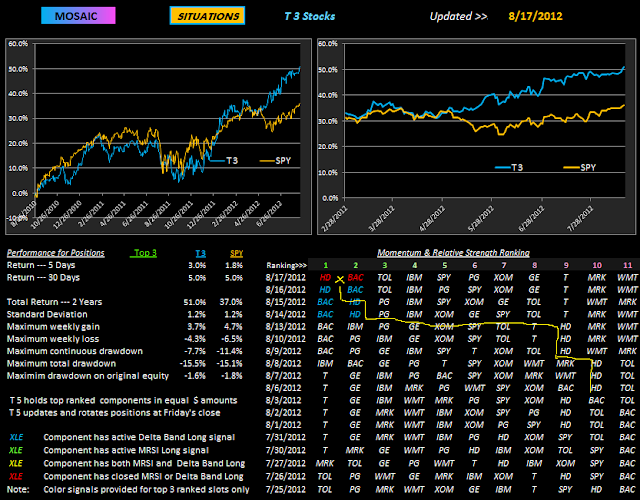Click the 8/13/2012 date row label
Image resolution: width=640 pixels, height=500 pixels.
285,327
